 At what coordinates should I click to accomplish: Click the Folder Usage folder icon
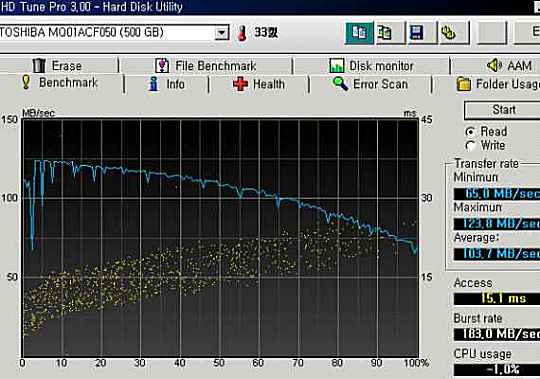click(x=464, y=84)
